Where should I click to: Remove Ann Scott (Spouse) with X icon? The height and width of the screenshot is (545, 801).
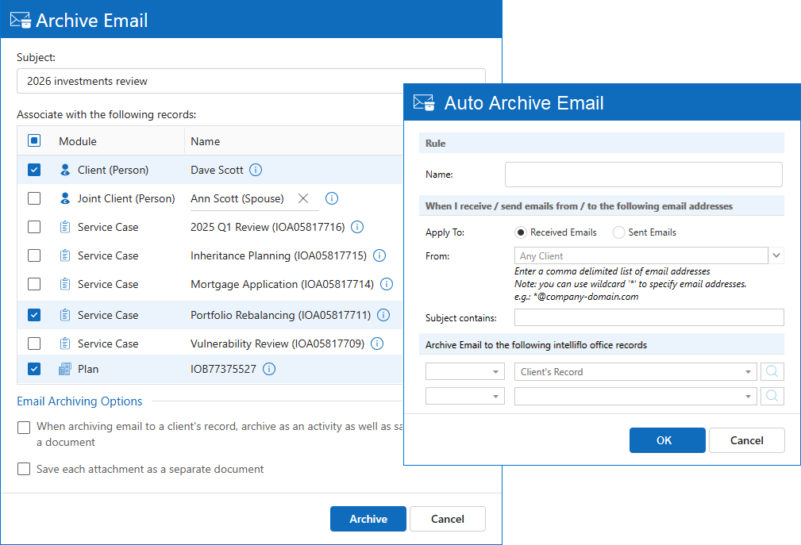pos(303,198)
